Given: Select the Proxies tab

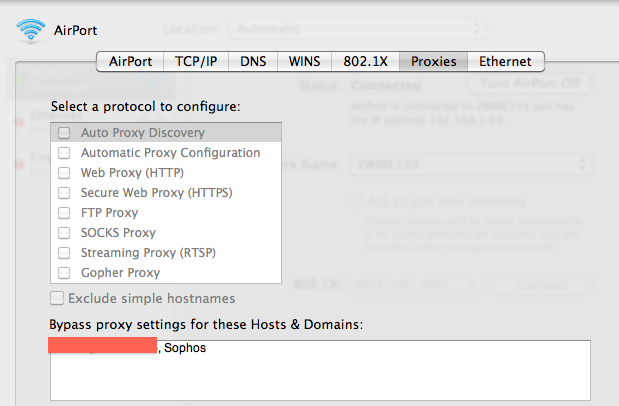Looking at the screenshot, I should [433, 62].
